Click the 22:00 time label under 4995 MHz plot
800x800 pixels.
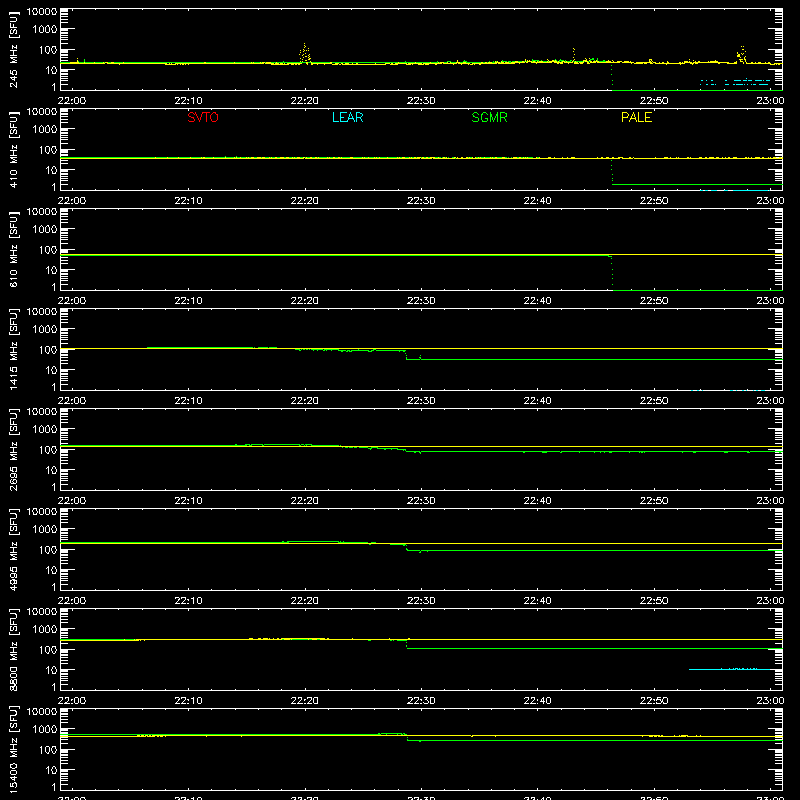coord(72,601)
